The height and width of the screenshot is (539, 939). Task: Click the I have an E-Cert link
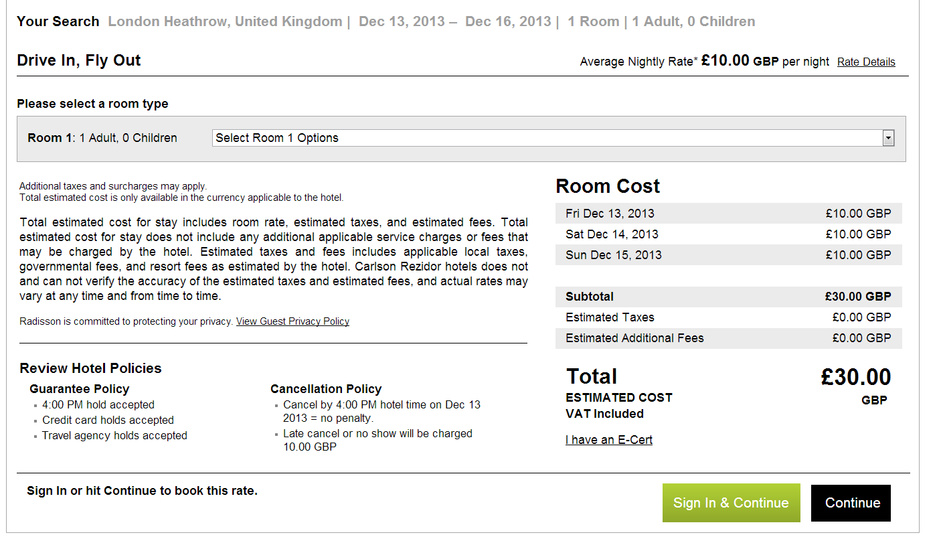click(608, 440)
